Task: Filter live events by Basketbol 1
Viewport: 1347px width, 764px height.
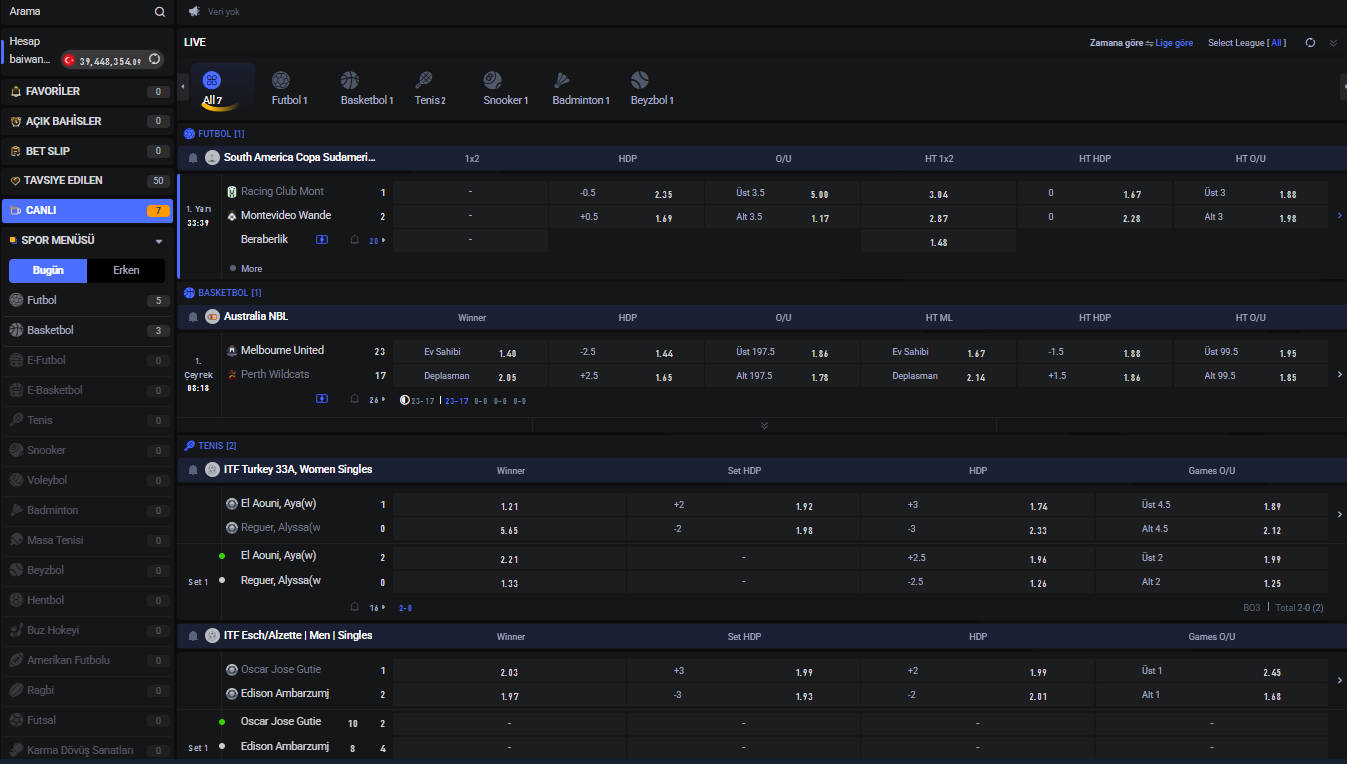Action: [366, 88]
